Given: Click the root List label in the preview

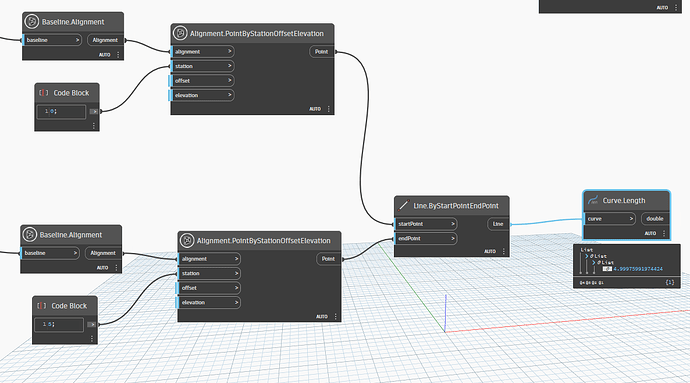Looking at the screenshot, I should [x=587, y=250].
